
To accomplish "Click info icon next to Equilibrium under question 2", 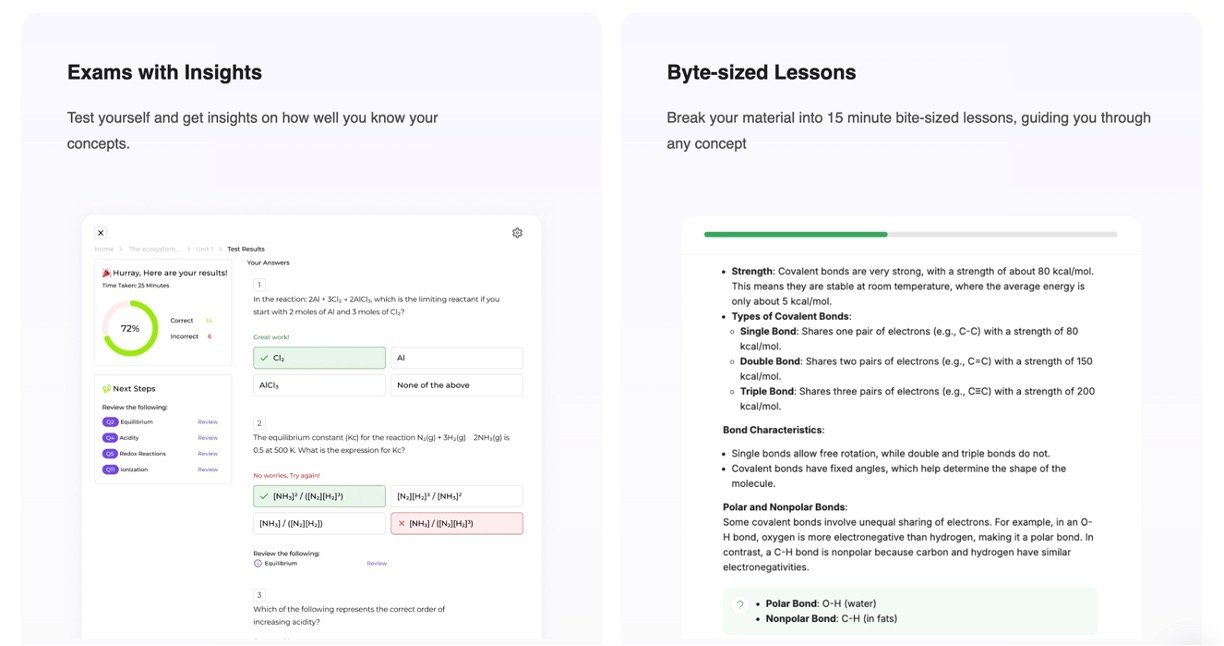I will click(257, 563).
